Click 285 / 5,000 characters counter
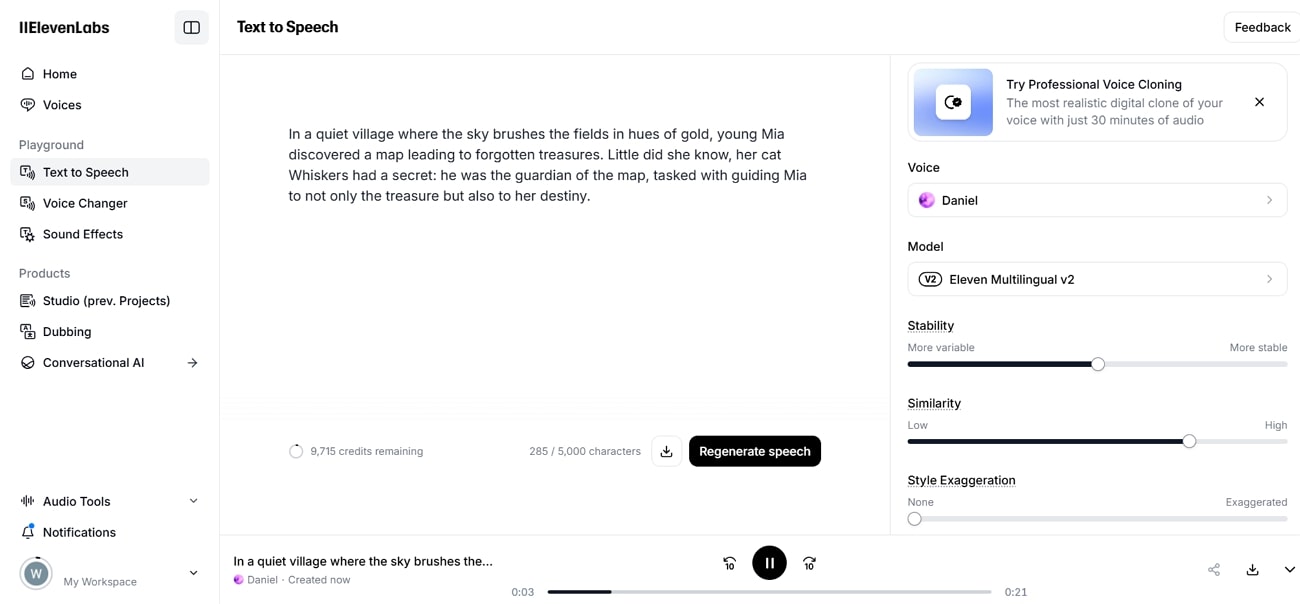The image size is (1300, 604). click(x=585, y=452)
